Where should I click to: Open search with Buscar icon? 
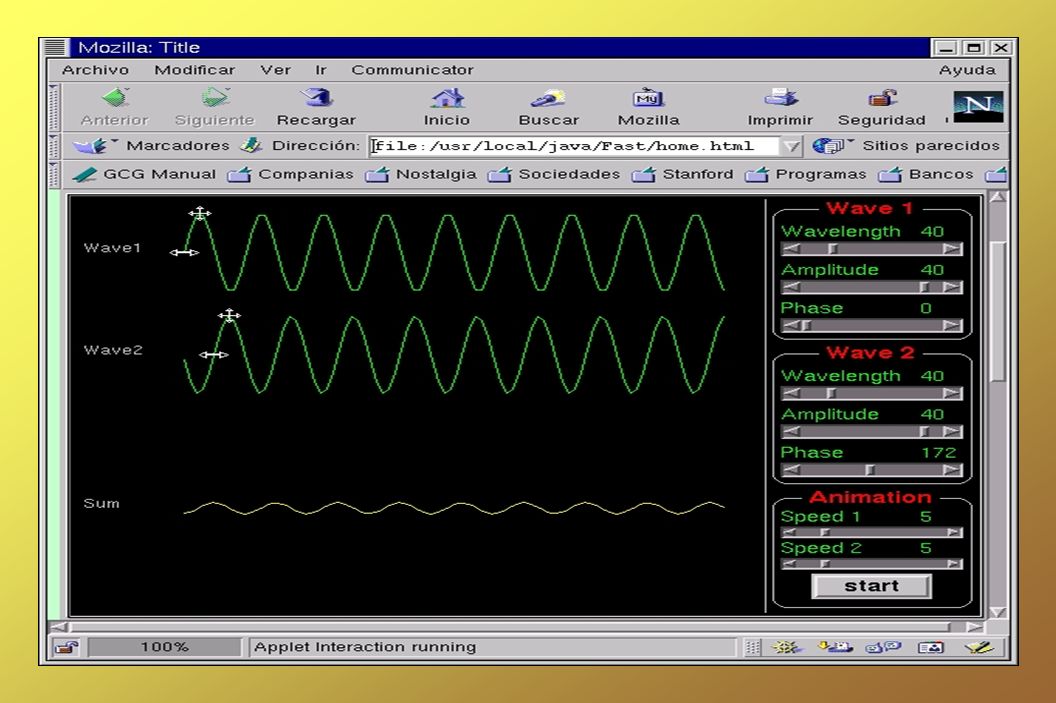point(548,108)
